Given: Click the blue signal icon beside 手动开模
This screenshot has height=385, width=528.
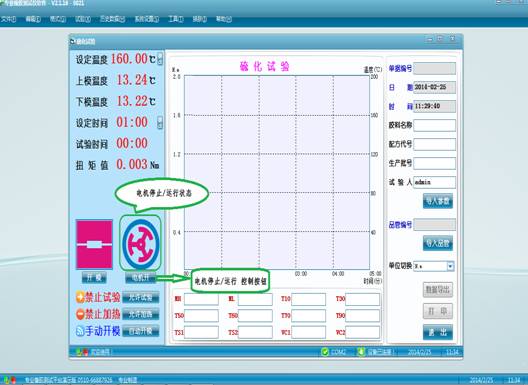Looking at the screenshot, I should 80,331.
